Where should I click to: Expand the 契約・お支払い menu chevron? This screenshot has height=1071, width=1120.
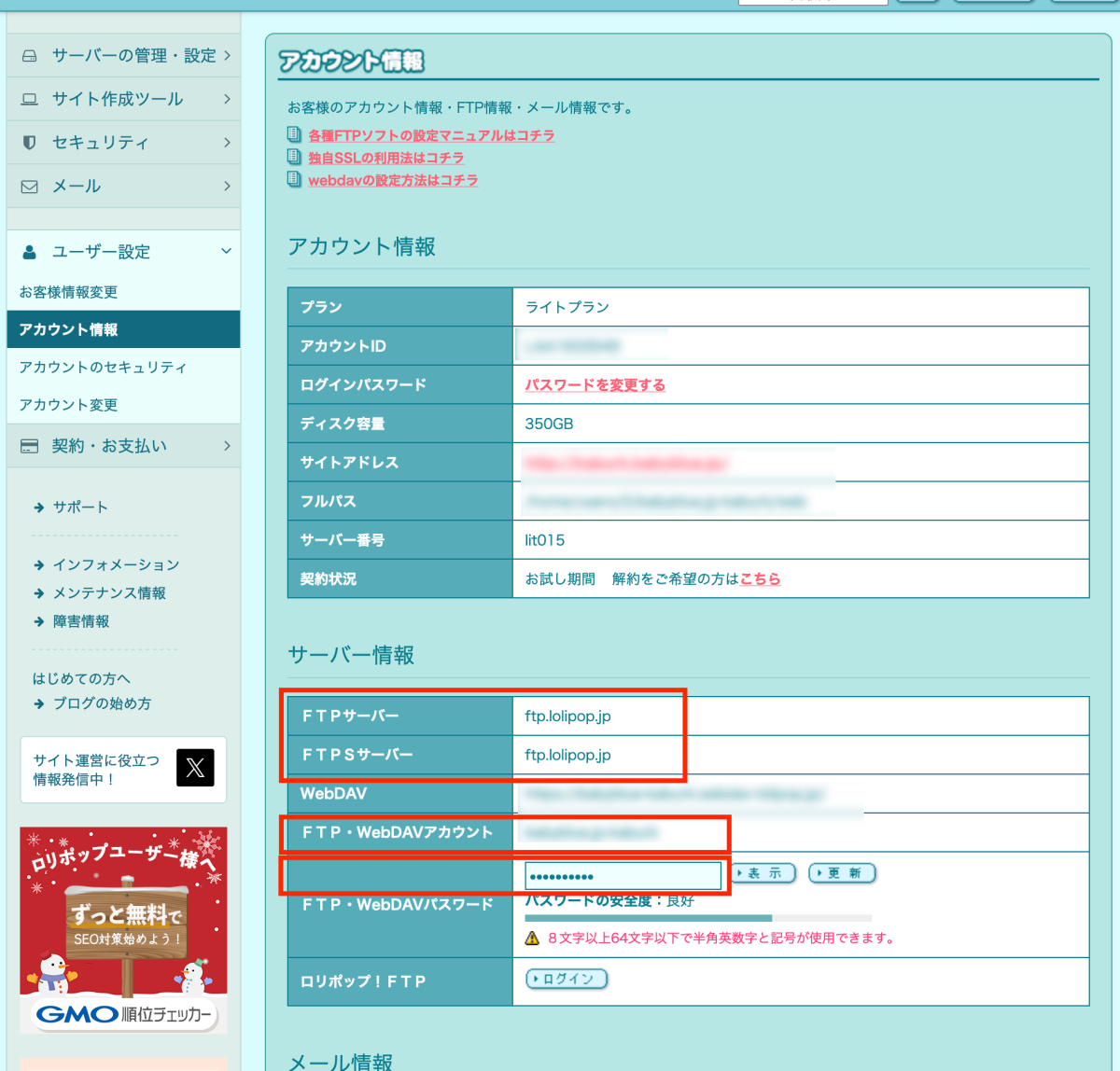[x=227, y=447]
